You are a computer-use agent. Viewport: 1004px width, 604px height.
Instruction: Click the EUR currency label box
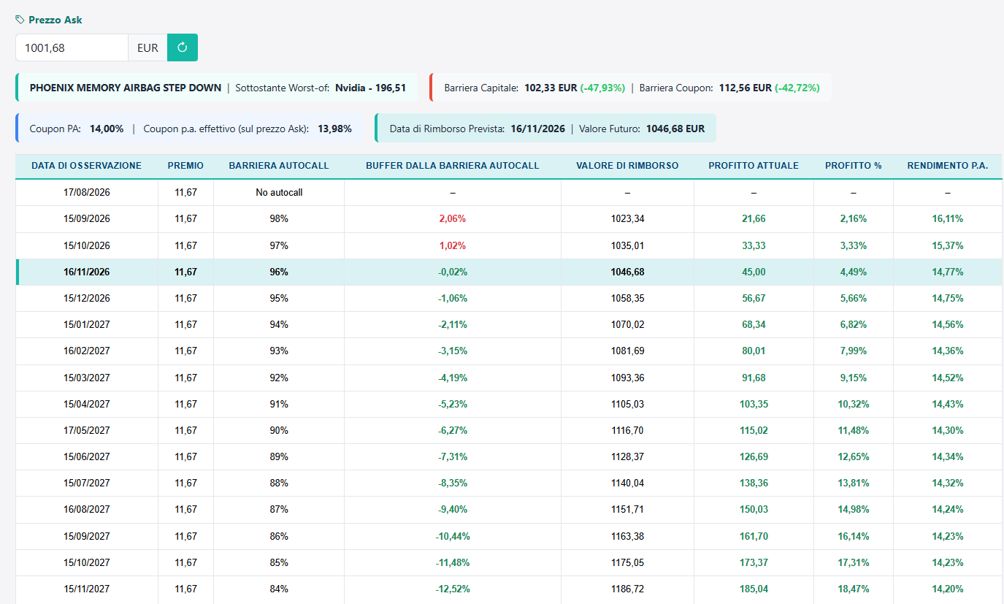click(148, 47)
